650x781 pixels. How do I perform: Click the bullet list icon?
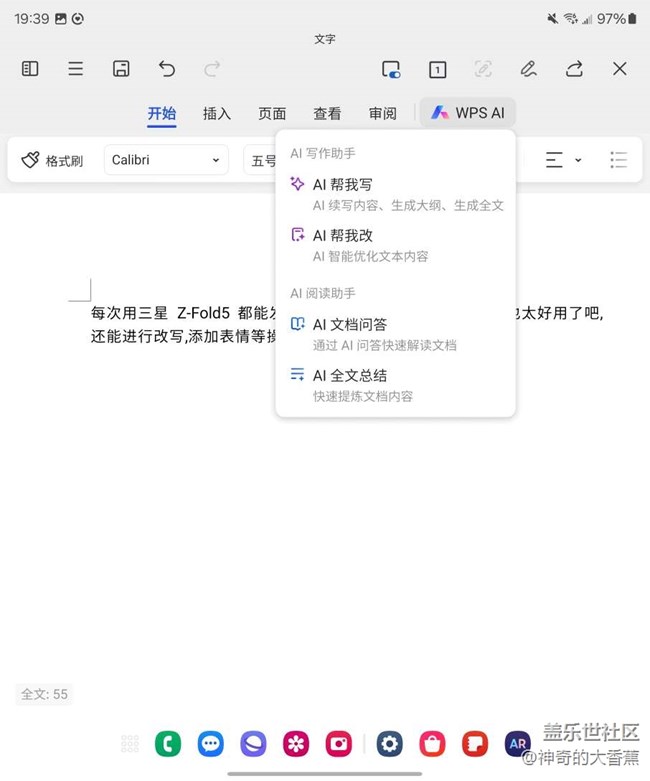point(618,160)
